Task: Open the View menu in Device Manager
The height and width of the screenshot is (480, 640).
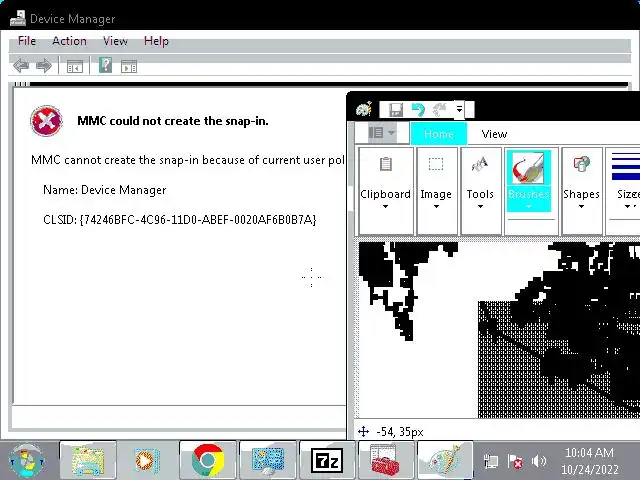Action: point(115,41)
